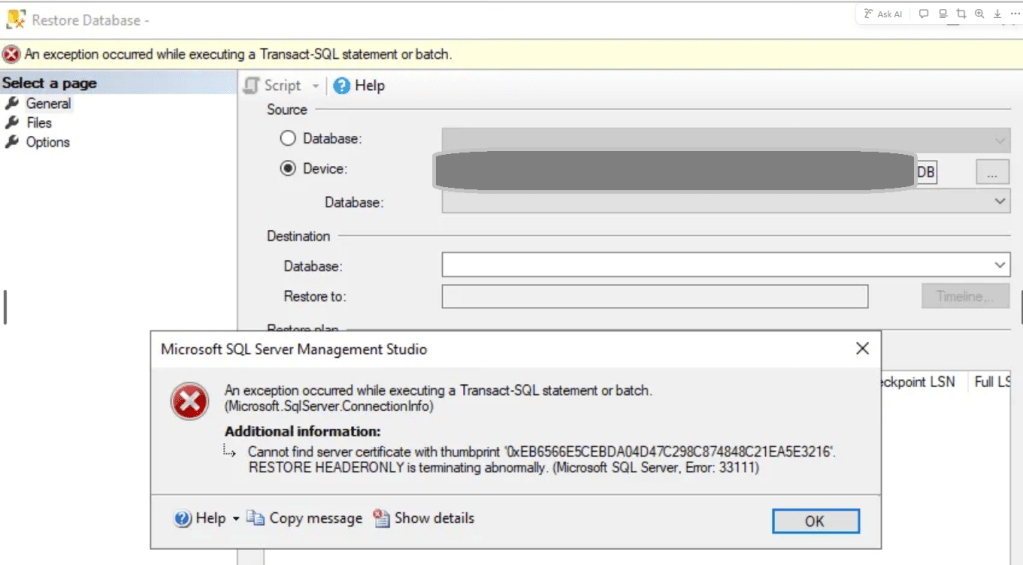
Task: Click the Script toolbar icon
Action: 253,86
